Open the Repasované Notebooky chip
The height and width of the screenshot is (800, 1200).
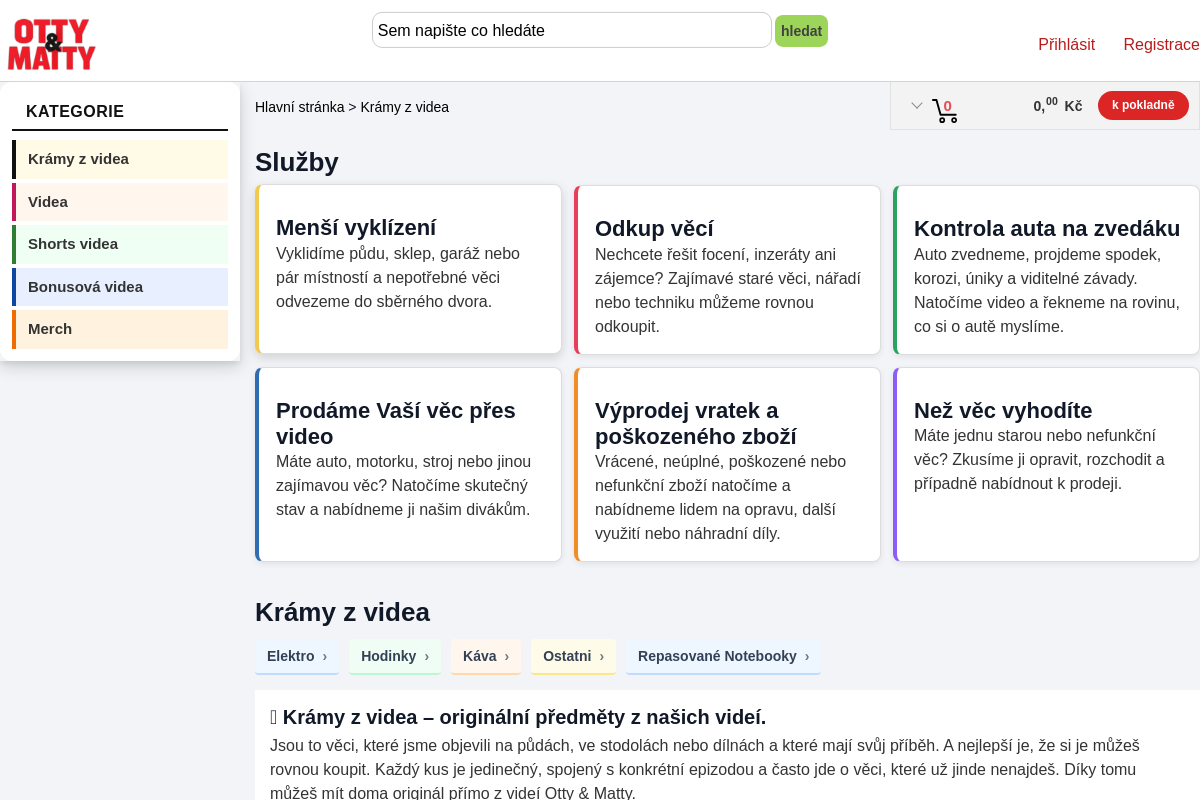[x=724, y=657]
